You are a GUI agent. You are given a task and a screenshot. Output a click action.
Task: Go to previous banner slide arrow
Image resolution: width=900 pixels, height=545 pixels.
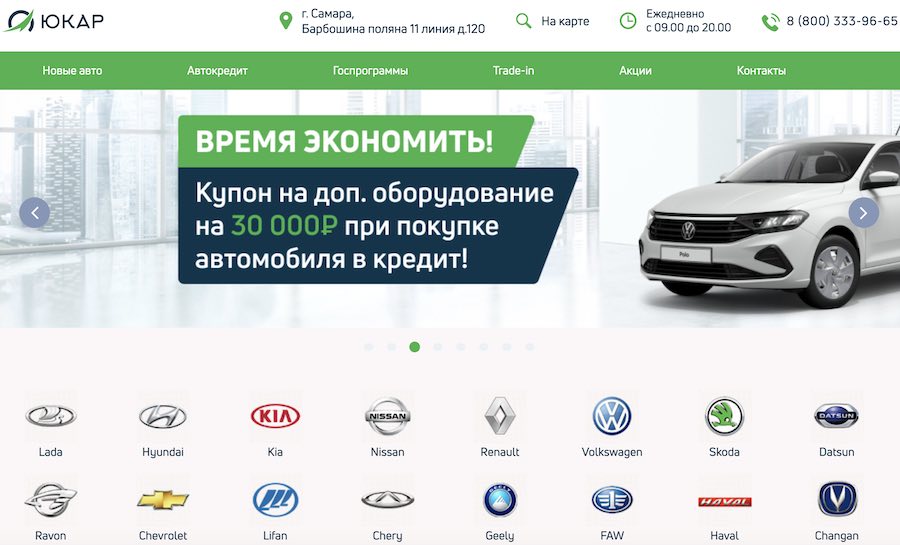click(x=34, y=213)
